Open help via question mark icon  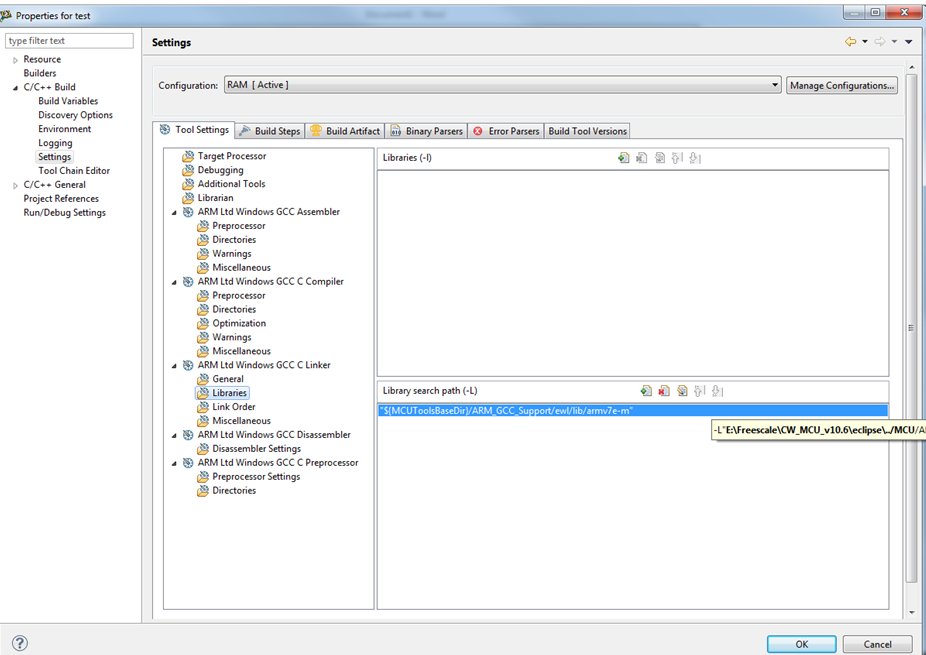[19, 643]
